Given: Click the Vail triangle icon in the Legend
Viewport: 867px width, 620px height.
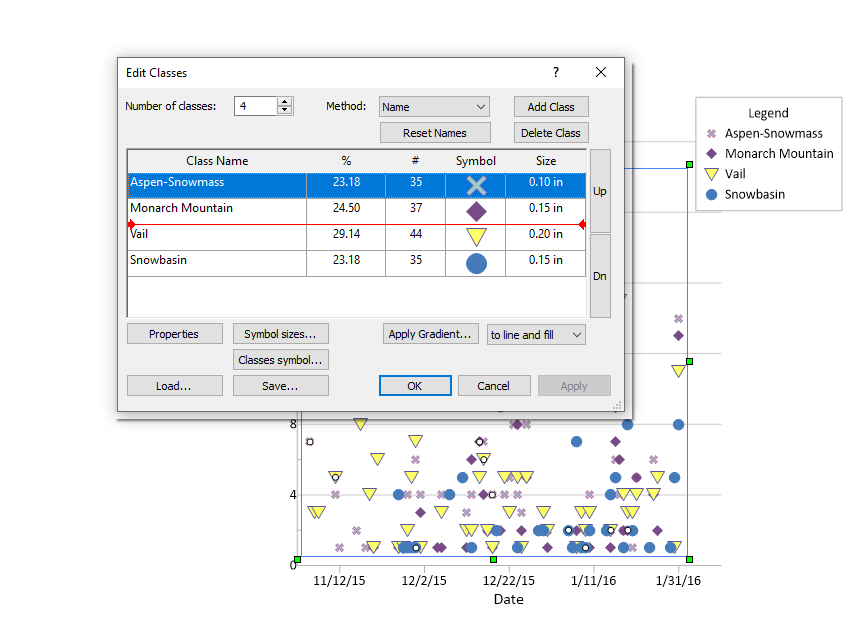Looking at the screenshot, I should coord(712,173).
